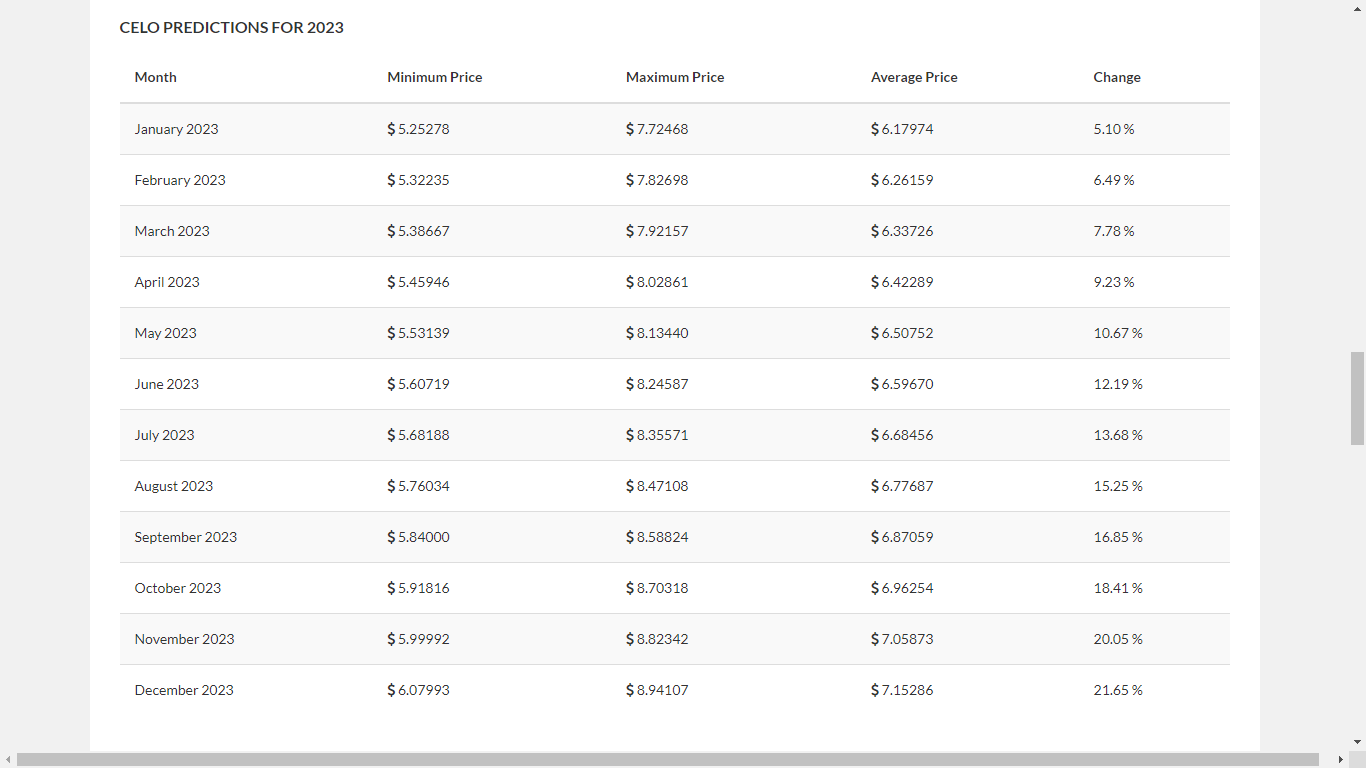Select the December 2023 row label
The image size is (1366, 768).
(184, 690)
